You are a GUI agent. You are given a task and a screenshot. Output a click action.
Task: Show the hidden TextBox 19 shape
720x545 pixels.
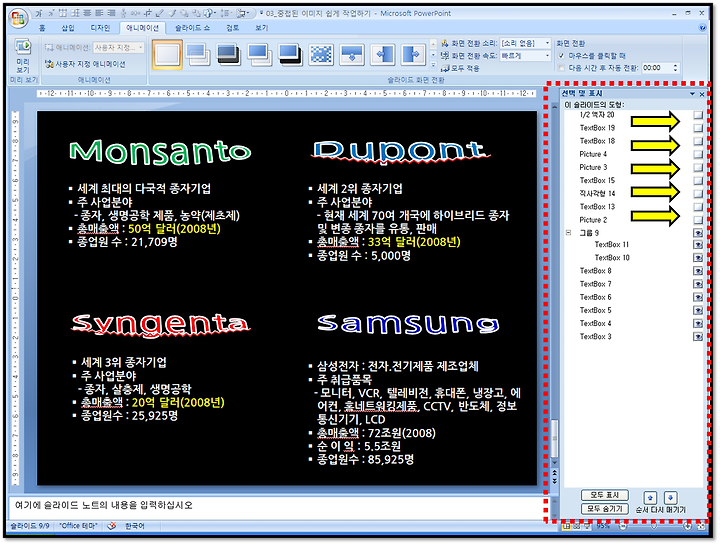(x=698, y=128)
